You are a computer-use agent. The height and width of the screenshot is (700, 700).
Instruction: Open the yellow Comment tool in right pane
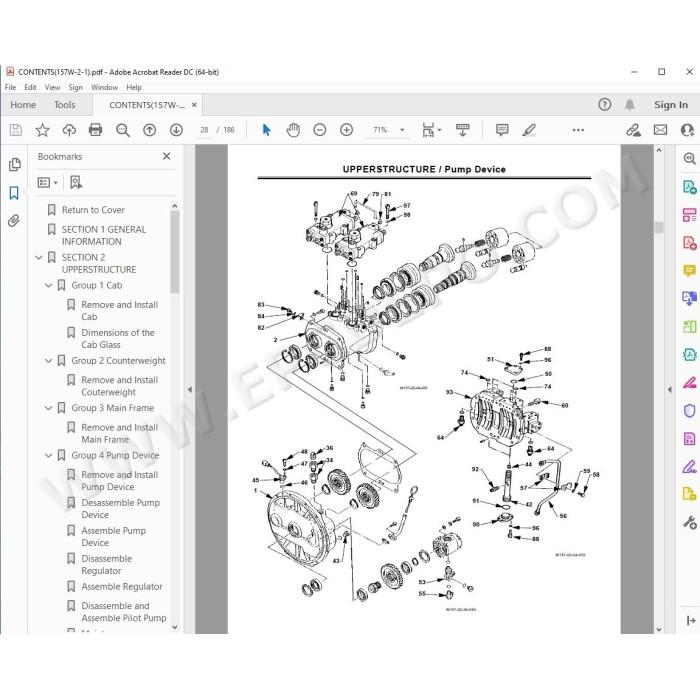click(689, 271)
